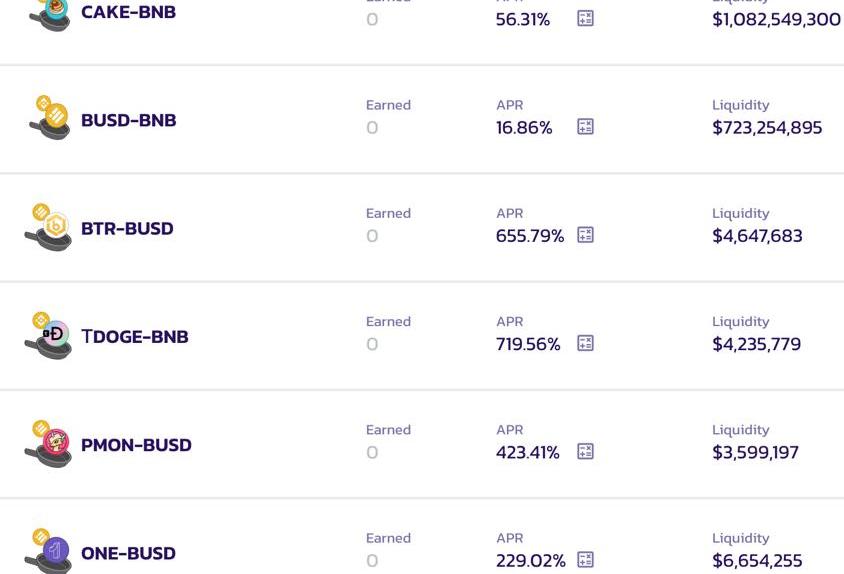
Task: Click the ONE-BUSD token pair icon
Action: tap(49, 551)
